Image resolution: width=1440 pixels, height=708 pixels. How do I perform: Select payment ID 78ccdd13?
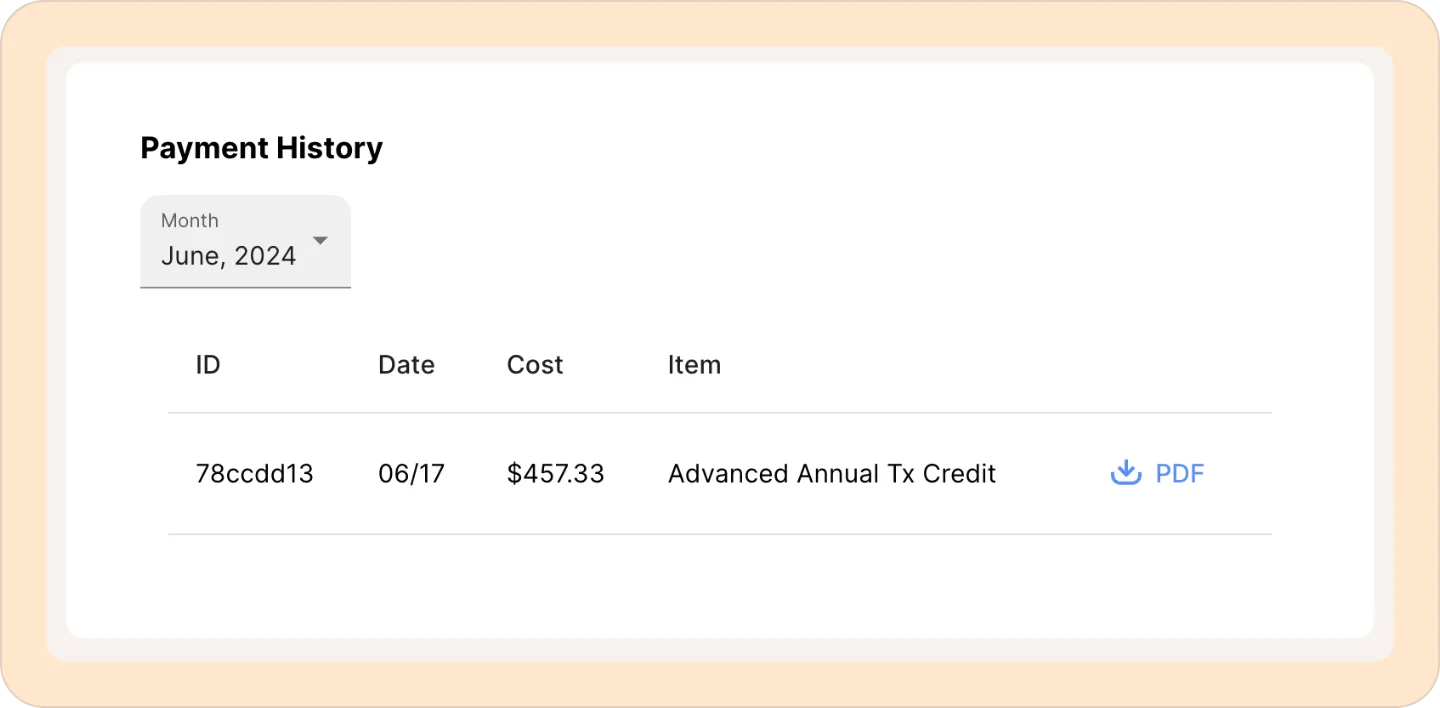254,474
